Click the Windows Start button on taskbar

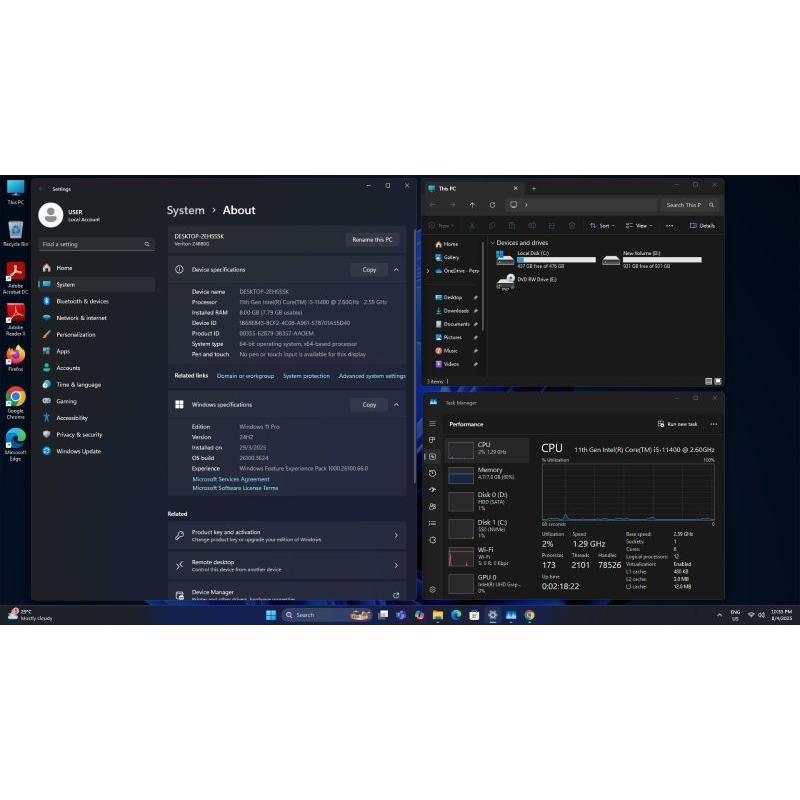271,615
